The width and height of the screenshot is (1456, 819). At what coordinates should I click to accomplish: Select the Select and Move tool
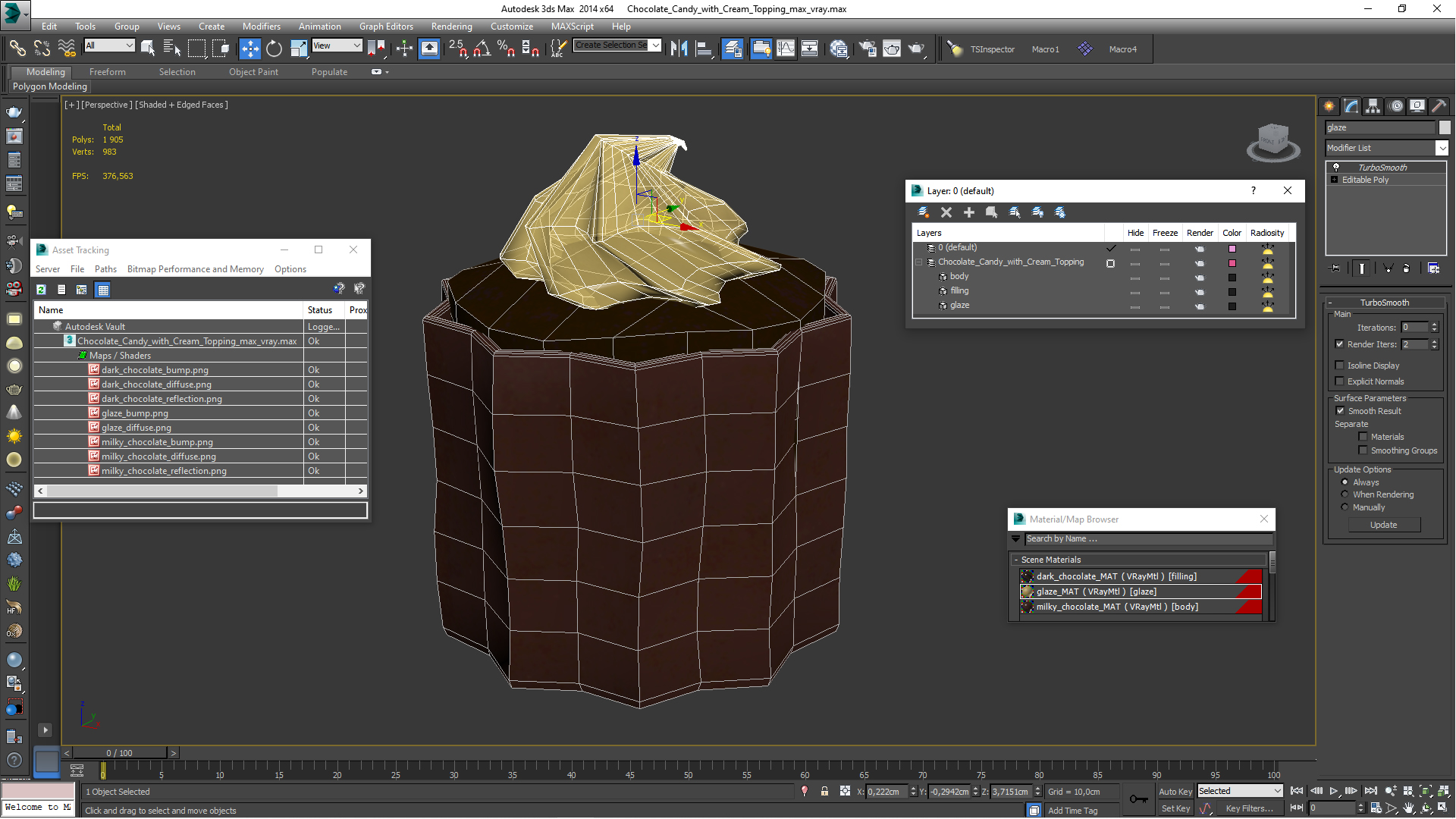tap(249, 49)
